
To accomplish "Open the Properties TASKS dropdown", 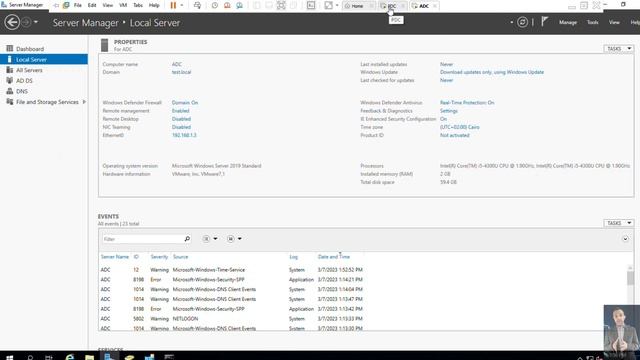I will pyautogui.click(x=618, y=49).
